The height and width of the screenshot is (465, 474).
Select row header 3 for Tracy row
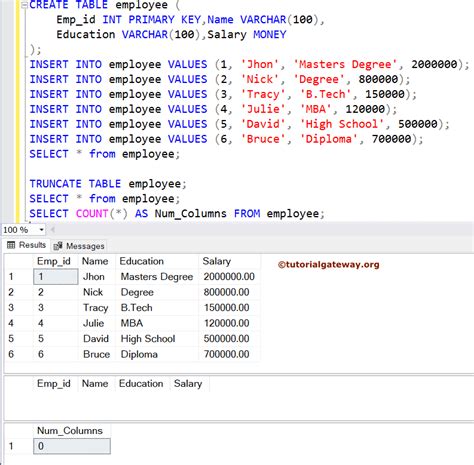pyautogui.click(x=18, y=307)
